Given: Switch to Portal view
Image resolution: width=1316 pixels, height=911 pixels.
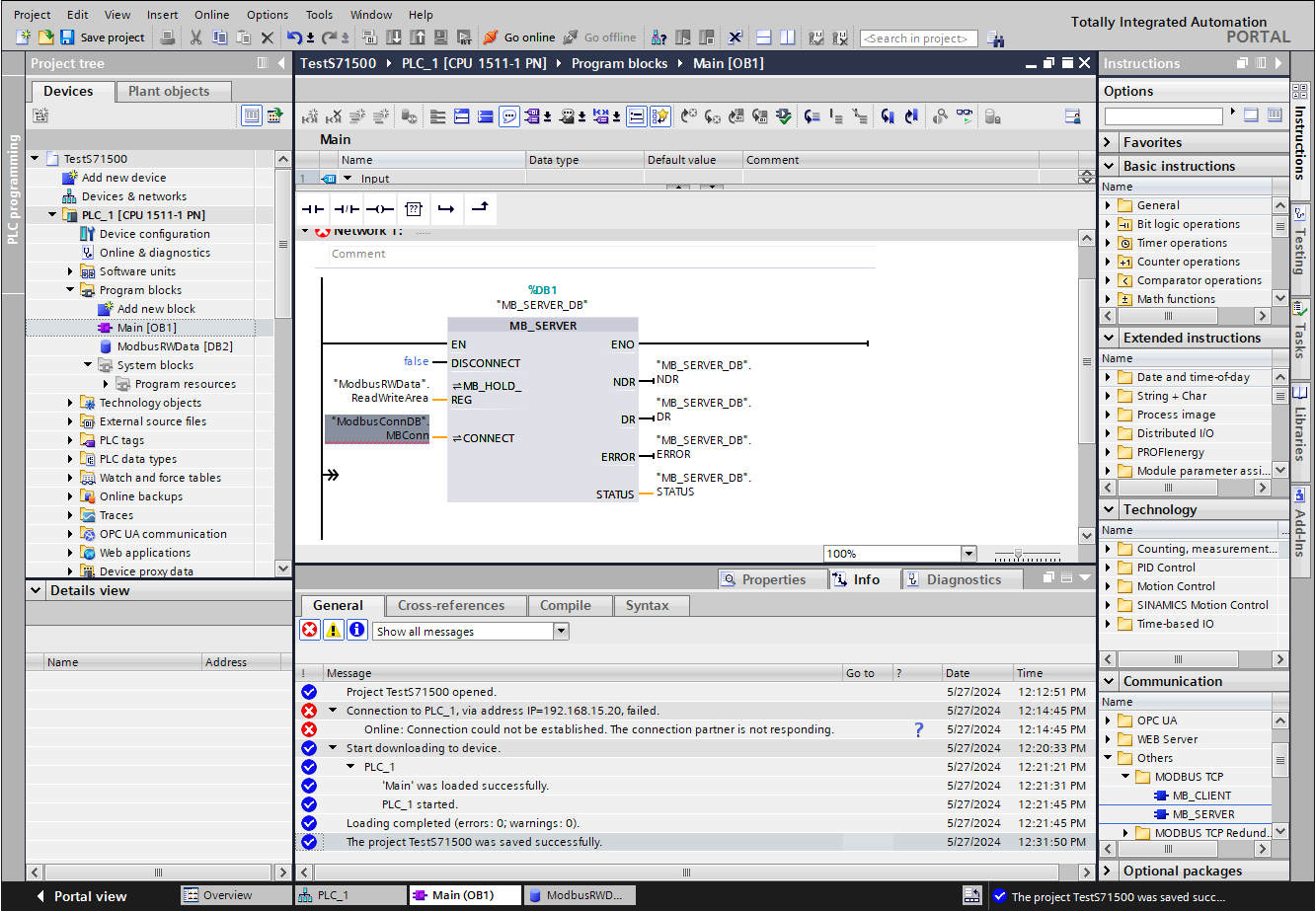Looking at the screenshot, I should [x=81, y=896].
